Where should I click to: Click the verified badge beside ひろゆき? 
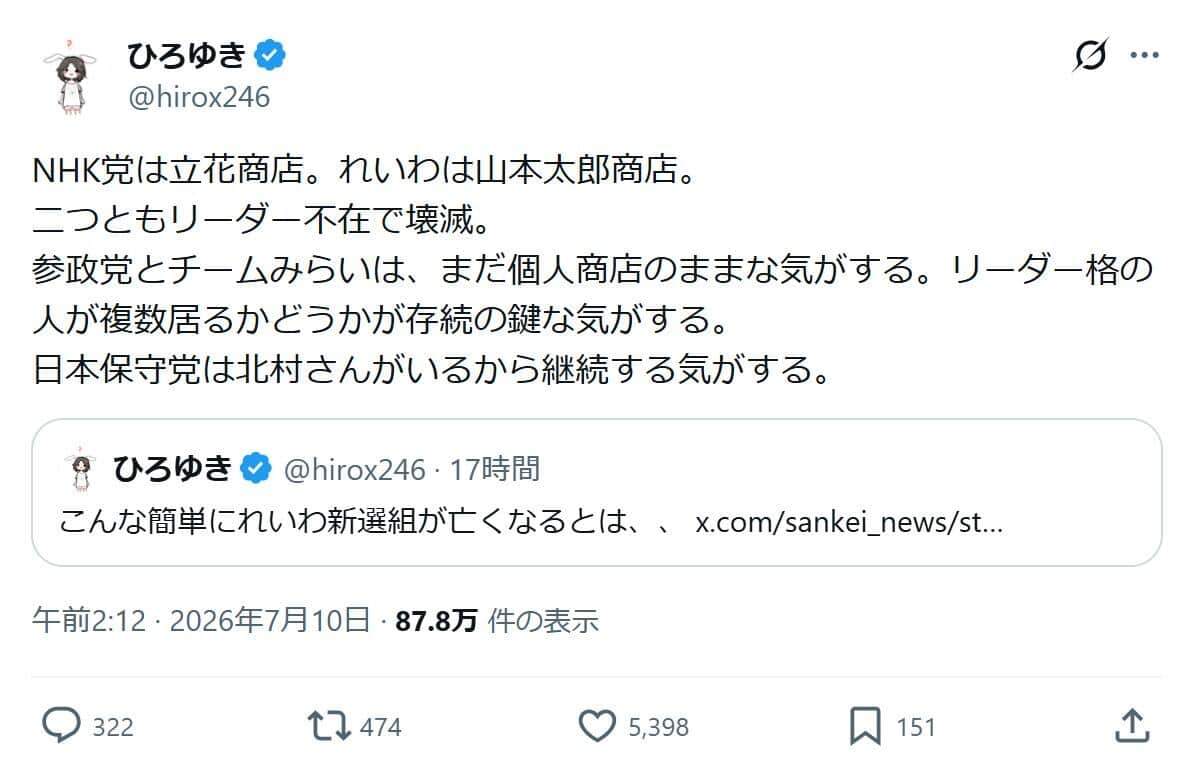coord(269,55)
